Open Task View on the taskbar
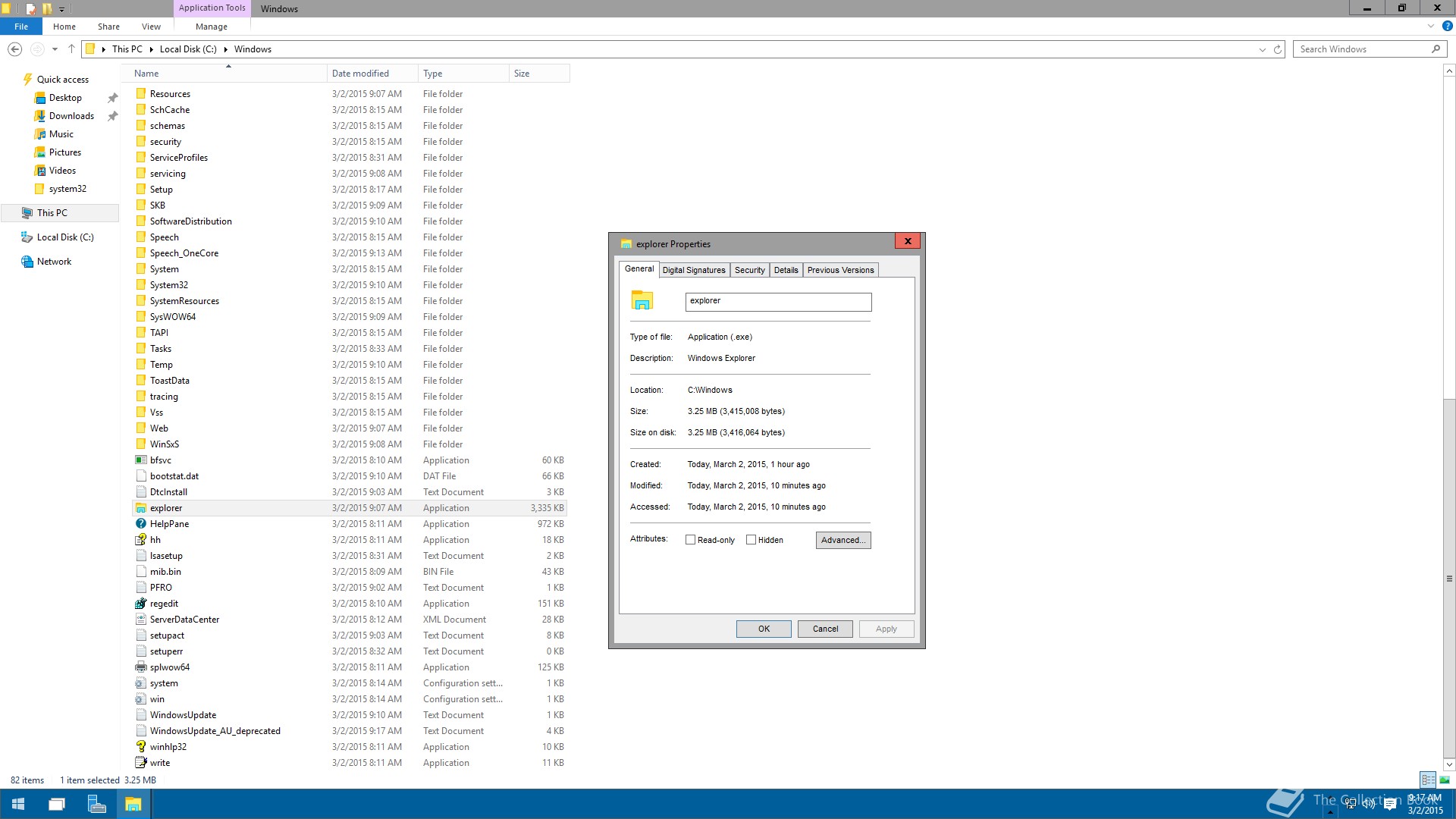This screenshot has width=1456, height=819. tap(57, 804)
